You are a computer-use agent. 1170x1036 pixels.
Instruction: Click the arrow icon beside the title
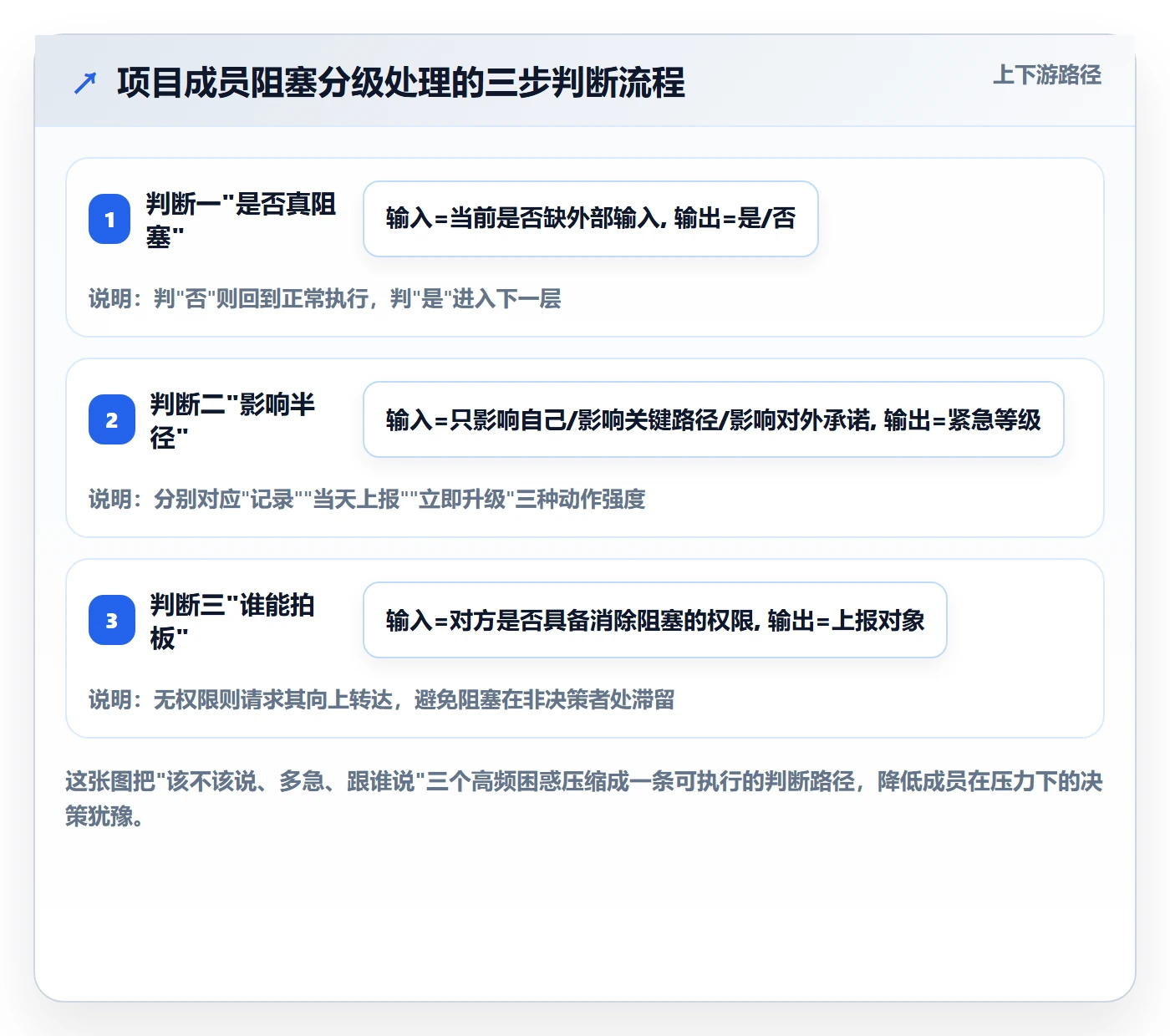[x=85, y=83]
